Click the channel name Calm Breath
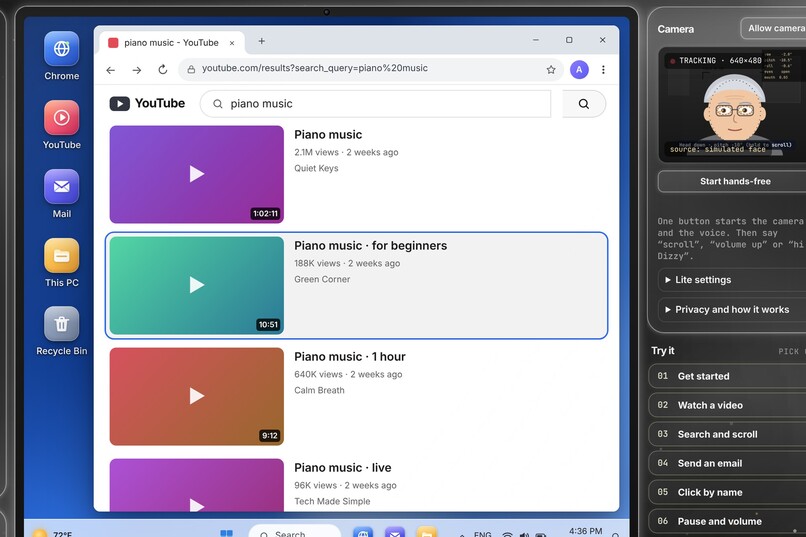Viewport: 806px width, 537px height. (319, 390)
